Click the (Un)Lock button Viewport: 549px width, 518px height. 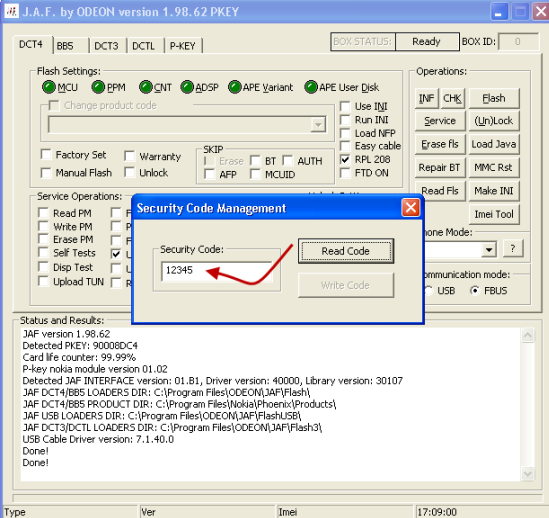pyautogui.click(x=494, y=121)
